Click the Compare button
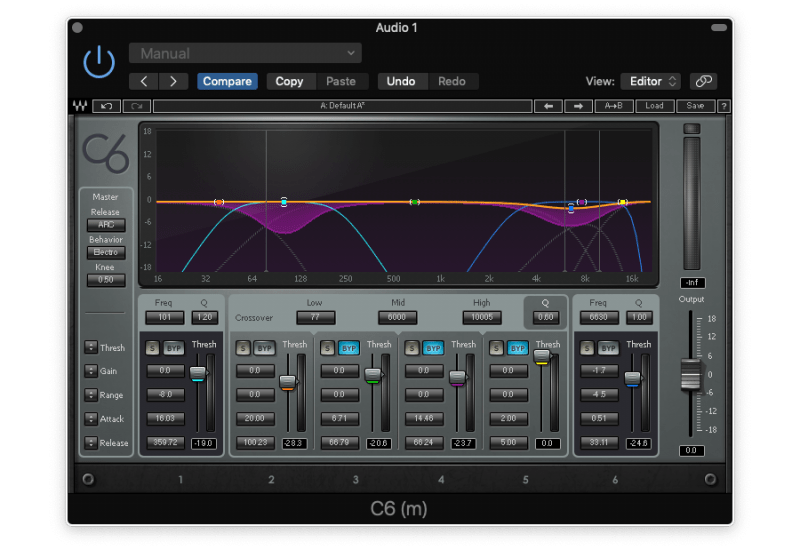This screenshot has height=550, width=800. (227, 82)
